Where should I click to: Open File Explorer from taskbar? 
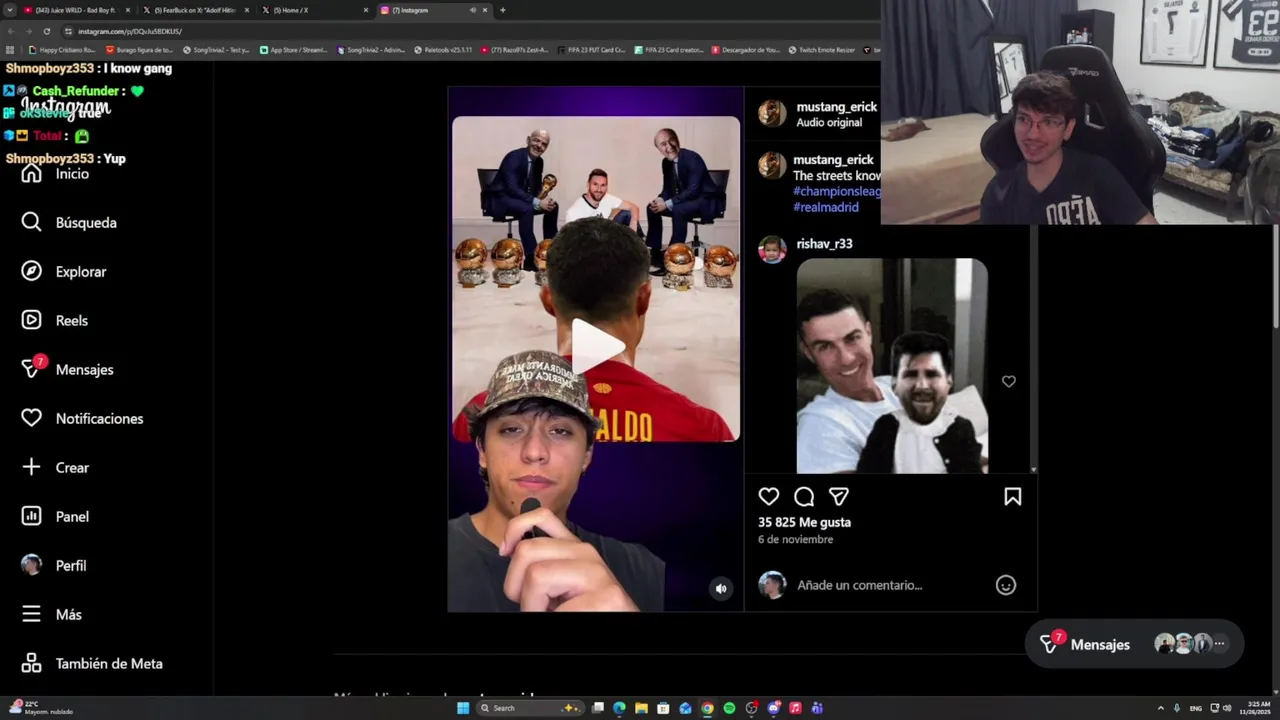click(641, 708)
